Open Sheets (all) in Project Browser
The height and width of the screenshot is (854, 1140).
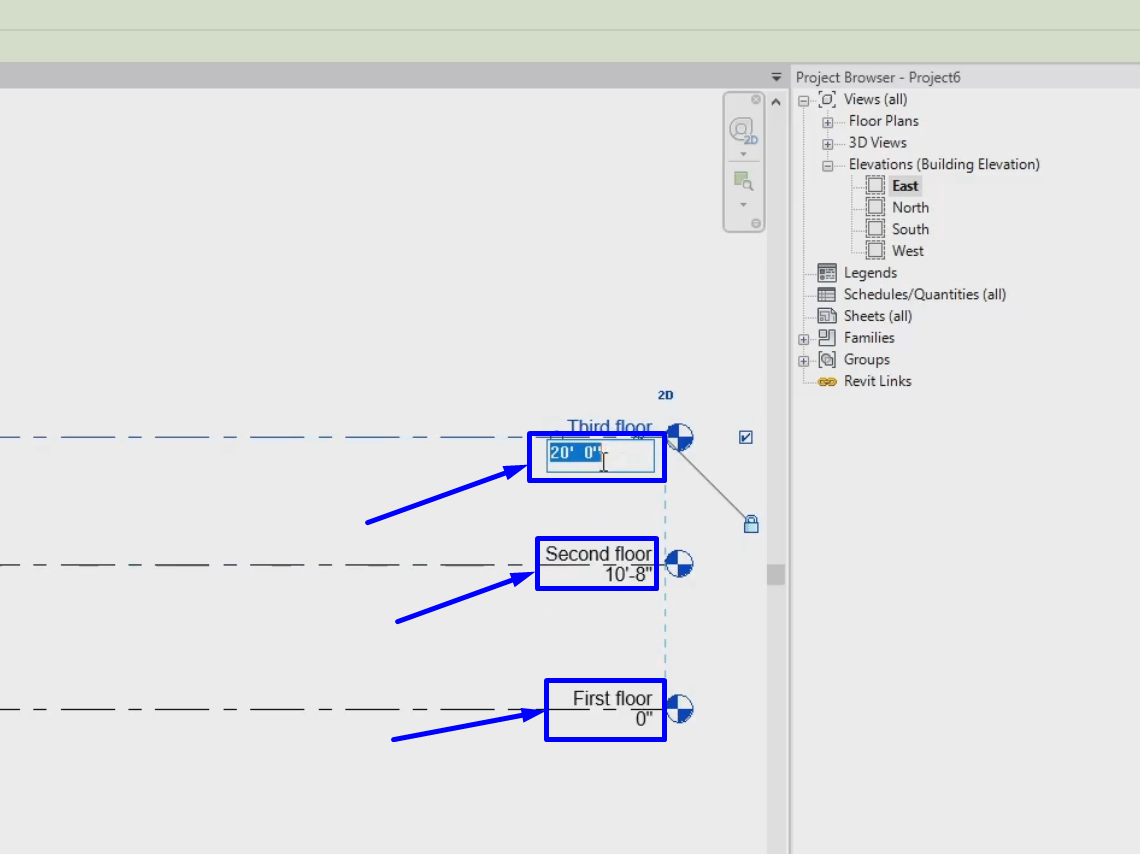click(x=878, y=315)
